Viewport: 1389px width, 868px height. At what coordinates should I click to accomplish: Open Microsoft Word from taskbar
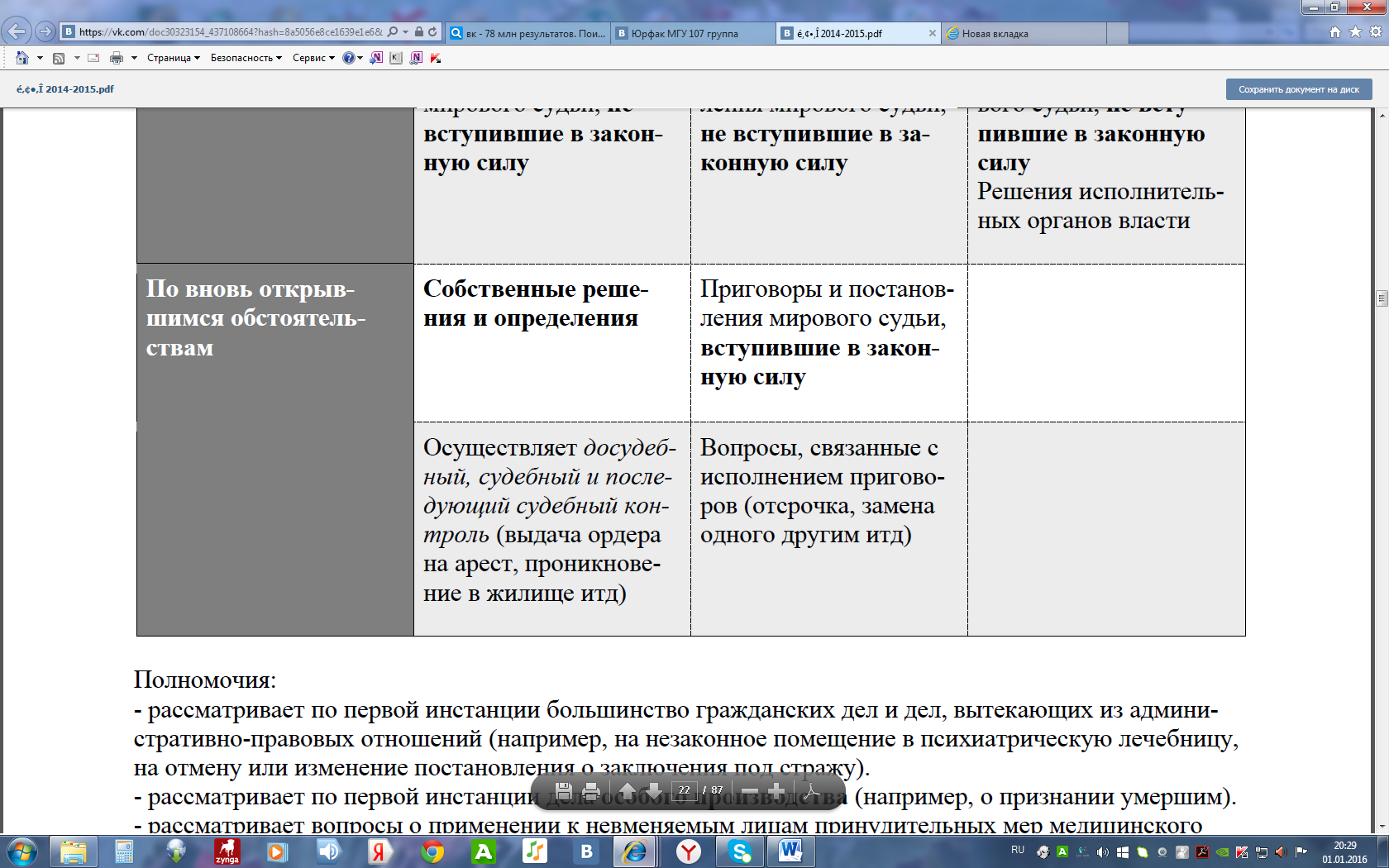coord(790,851)
